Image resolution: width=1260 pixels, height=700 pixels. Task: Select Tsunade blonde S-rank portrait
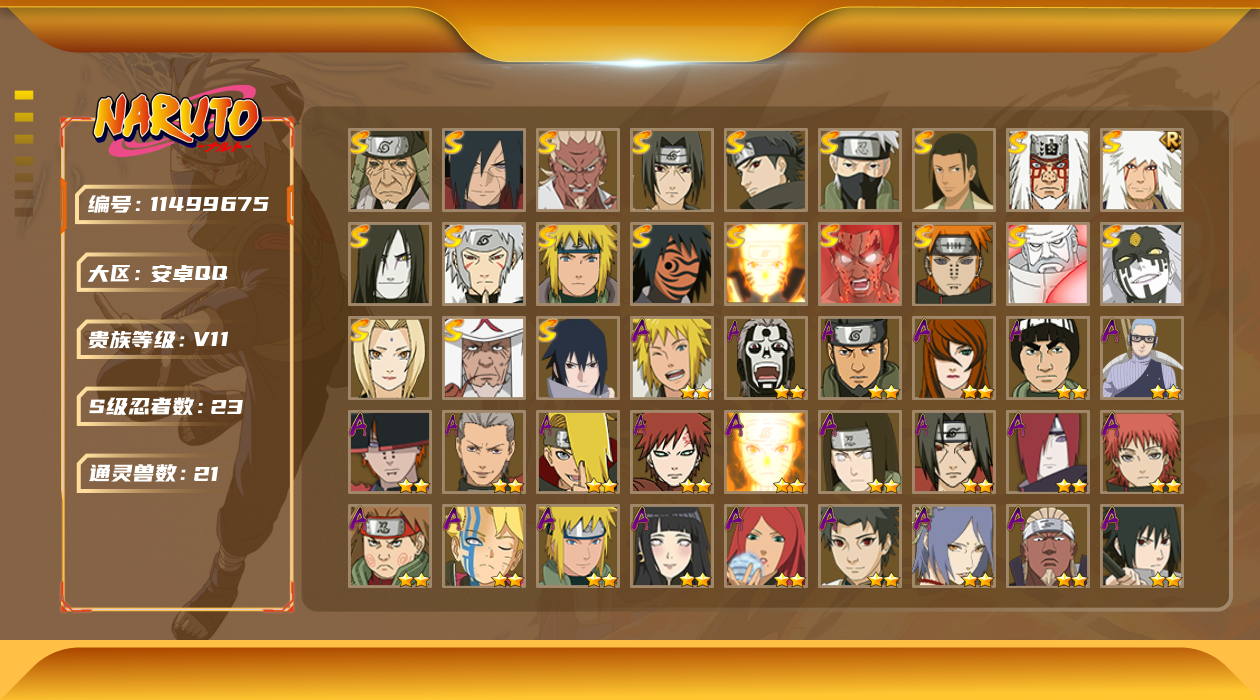[390, 358]
